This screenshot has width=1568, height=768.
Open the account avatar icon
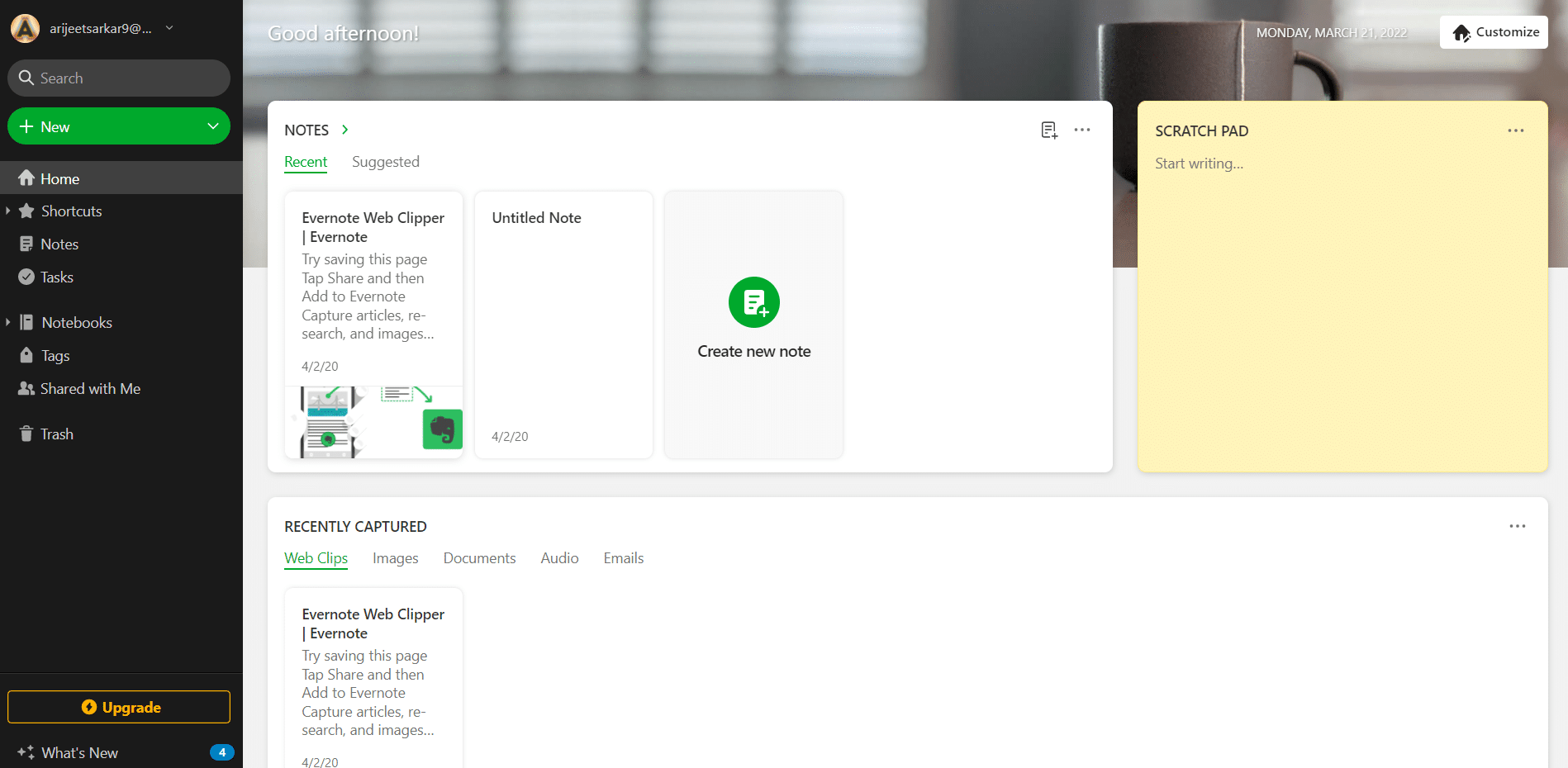(25, 28)
